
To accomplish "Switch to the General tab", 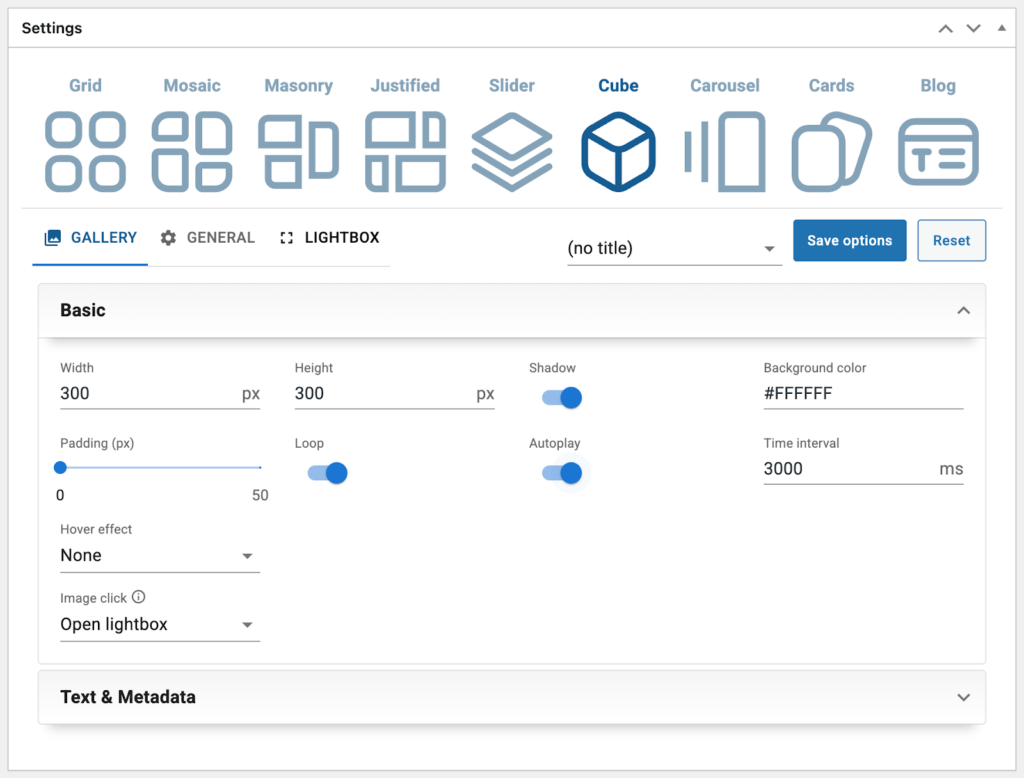I will [208, 238].
